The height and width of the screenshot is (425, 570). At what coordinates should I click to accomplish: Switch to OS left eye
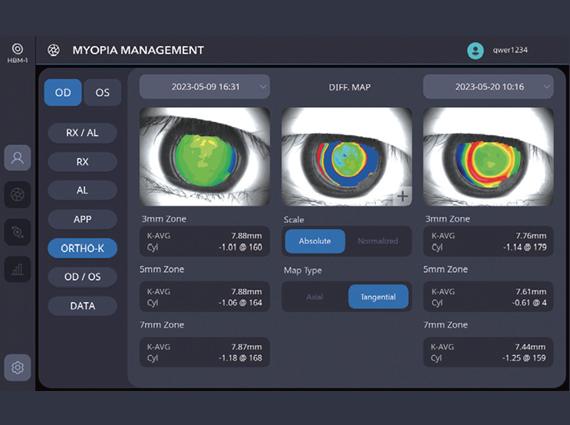click(x=103, y=92)
